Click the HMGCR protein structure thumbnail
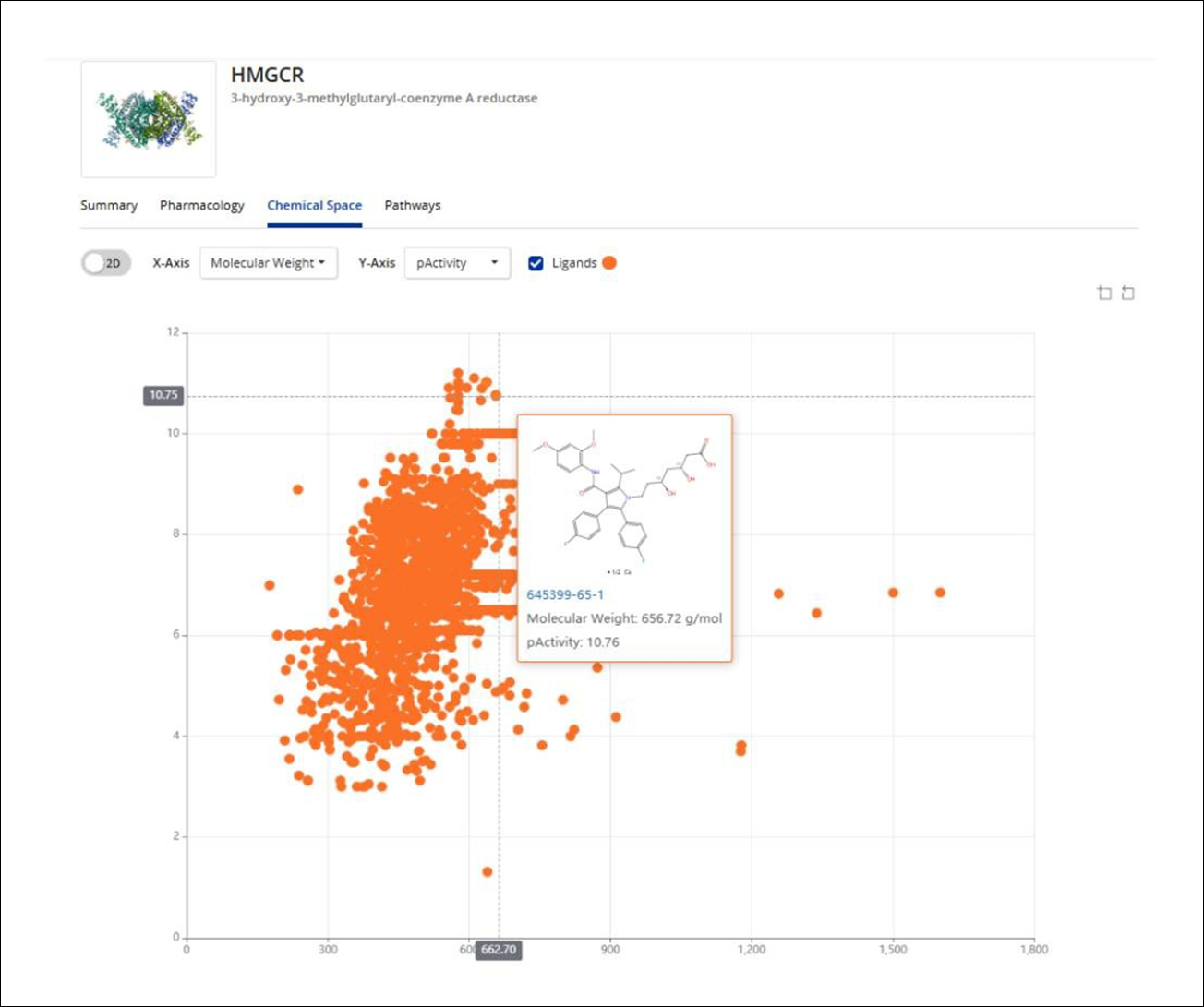 pyautogui.click(x=149, y=119)
